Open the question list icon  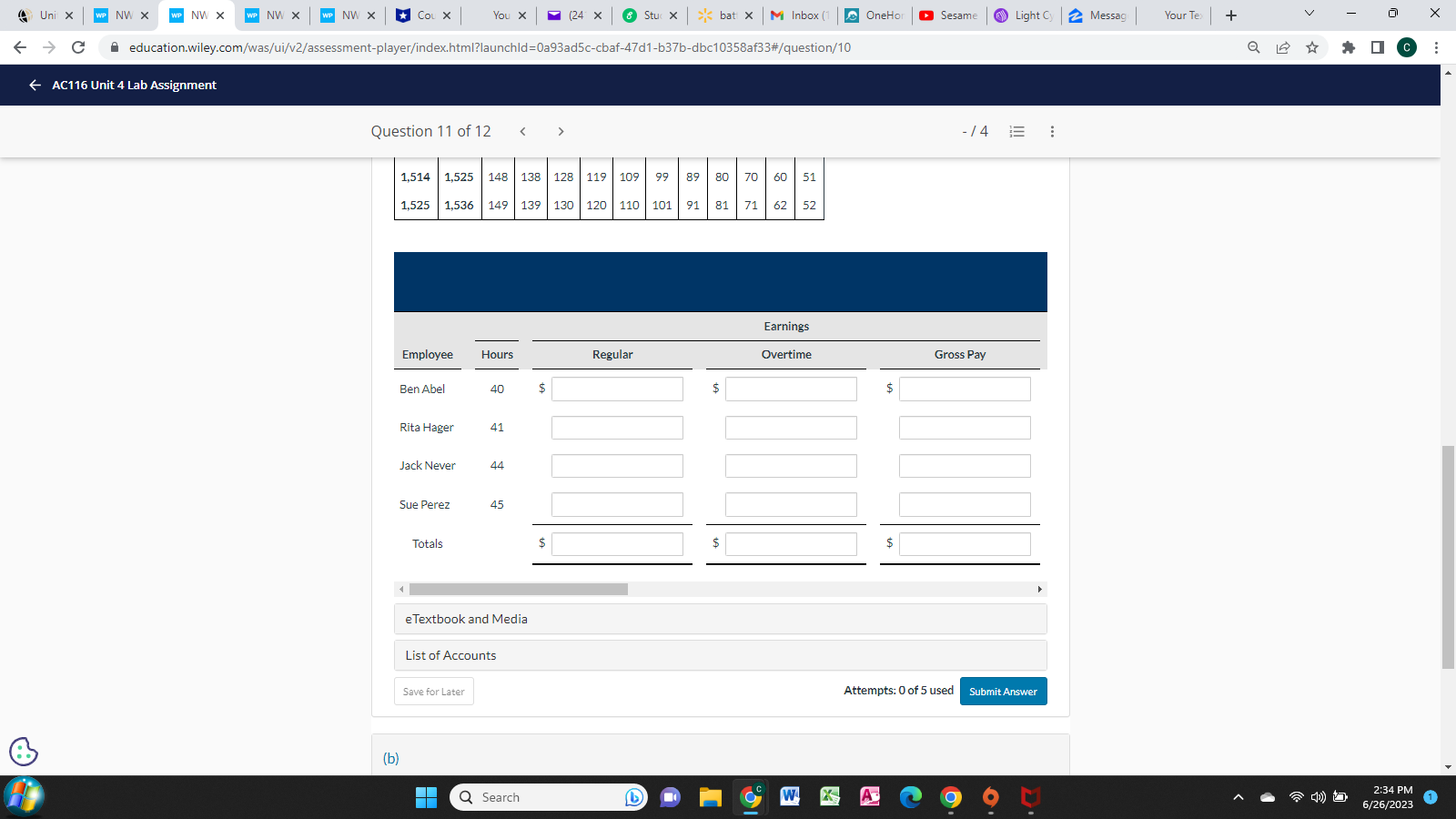pos(1016,131)
